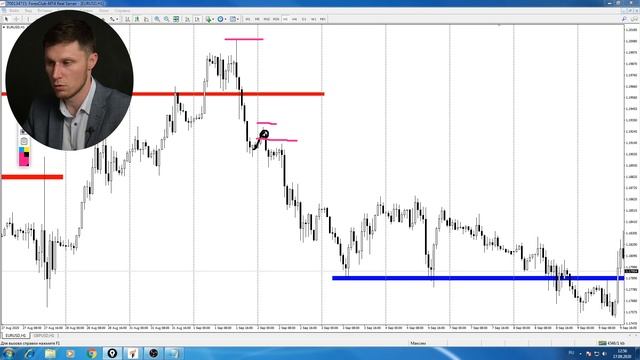Image resolution: width=640 pixels, height=360 pixels.
Task: Open the Windows Start menu
Action: (x=8, y=353)
